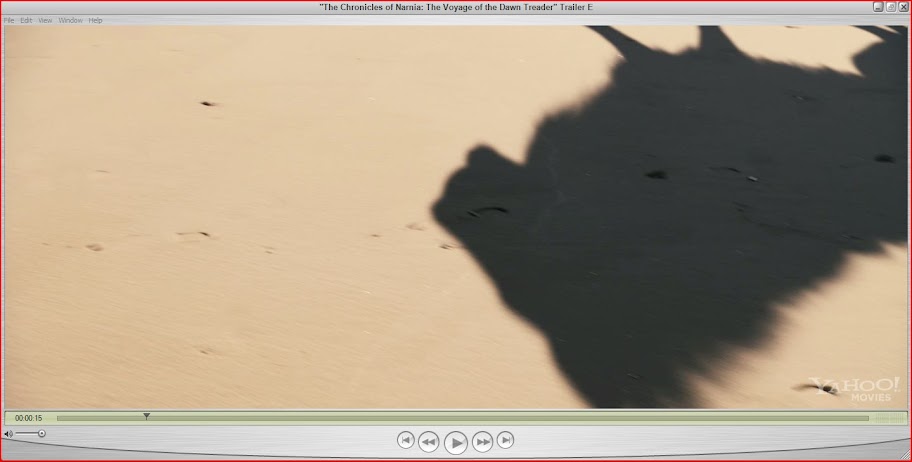Open the Edit menu

pyautogui.click(x=26, y=20)
